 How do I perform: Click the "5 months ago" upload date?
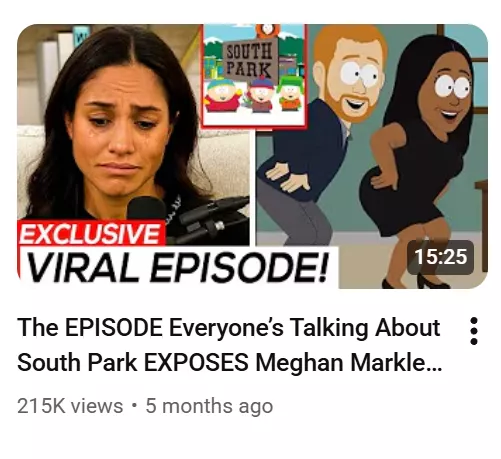(209, 406)
